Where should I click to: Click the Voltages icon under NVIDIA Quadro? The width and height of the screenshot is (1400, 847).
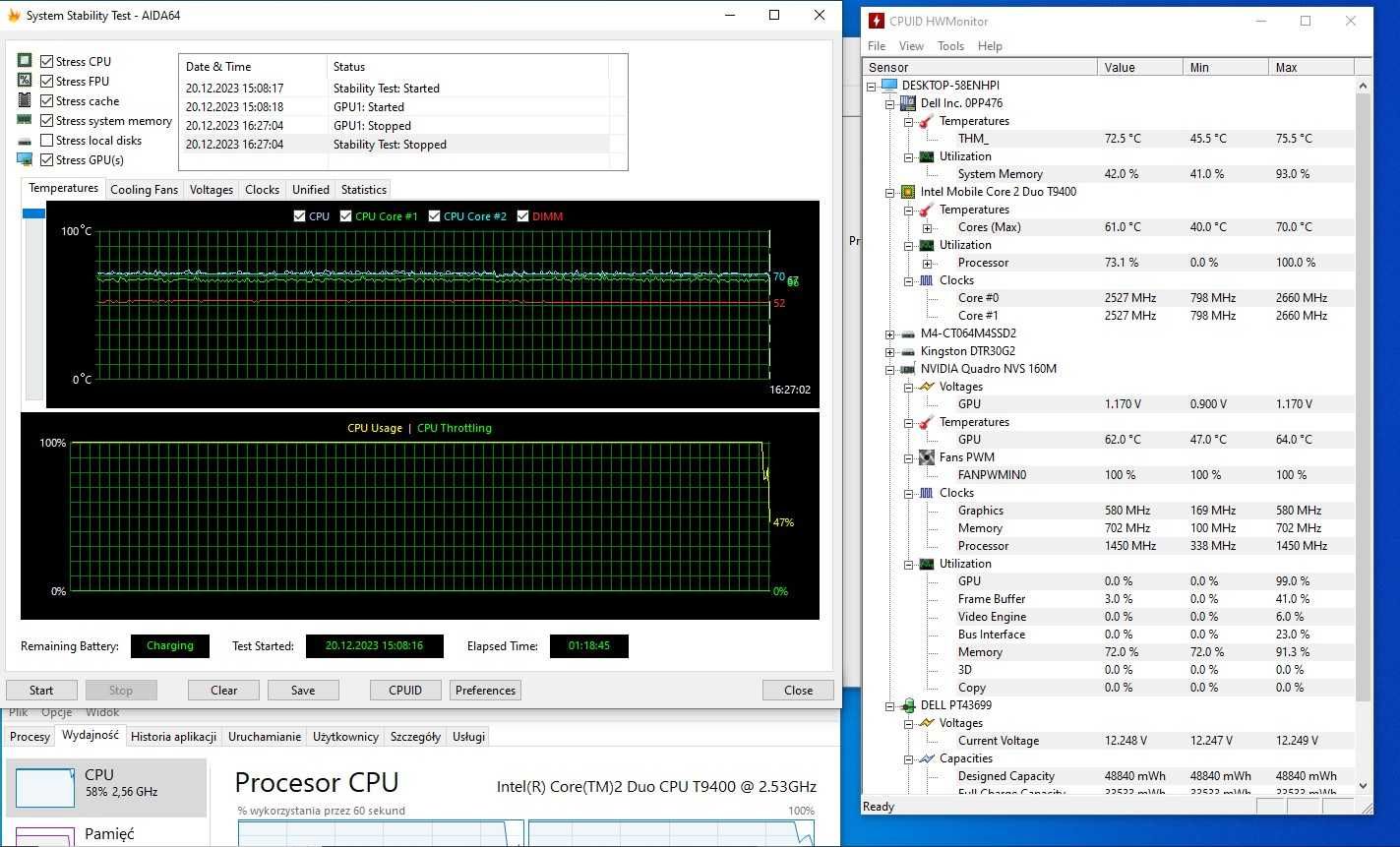(926, 387)
